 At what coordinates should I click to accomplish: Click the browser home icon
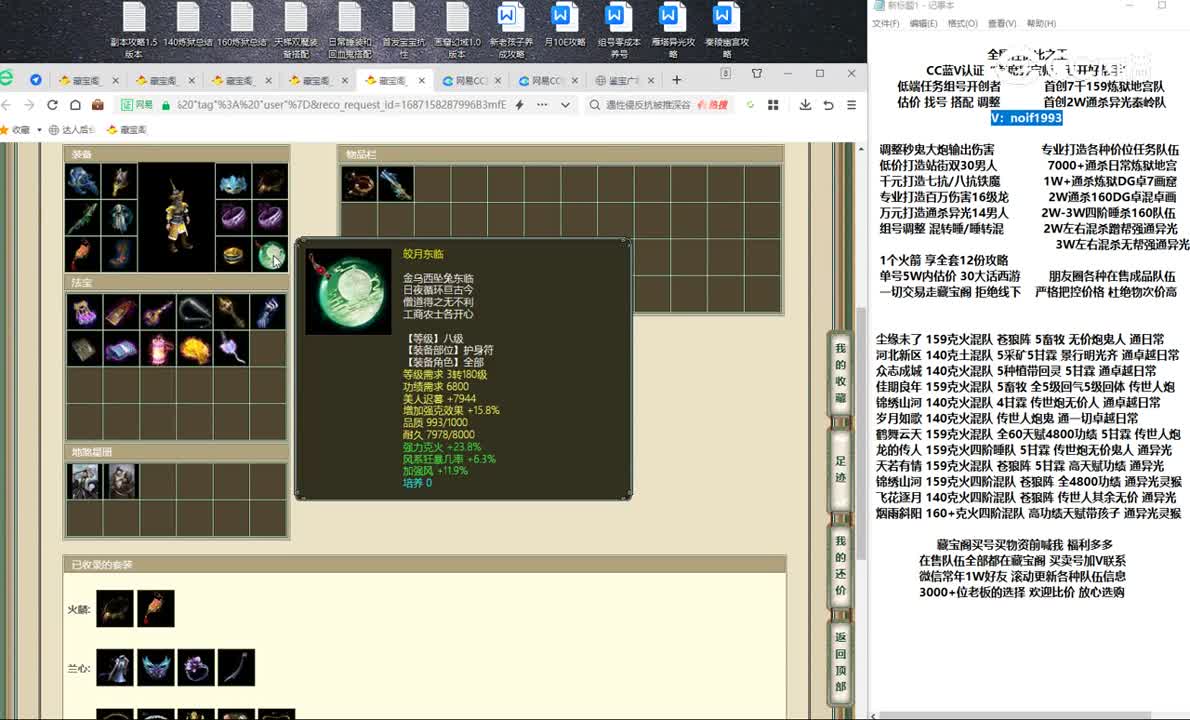pyautogui.click(x=75, y=105)
